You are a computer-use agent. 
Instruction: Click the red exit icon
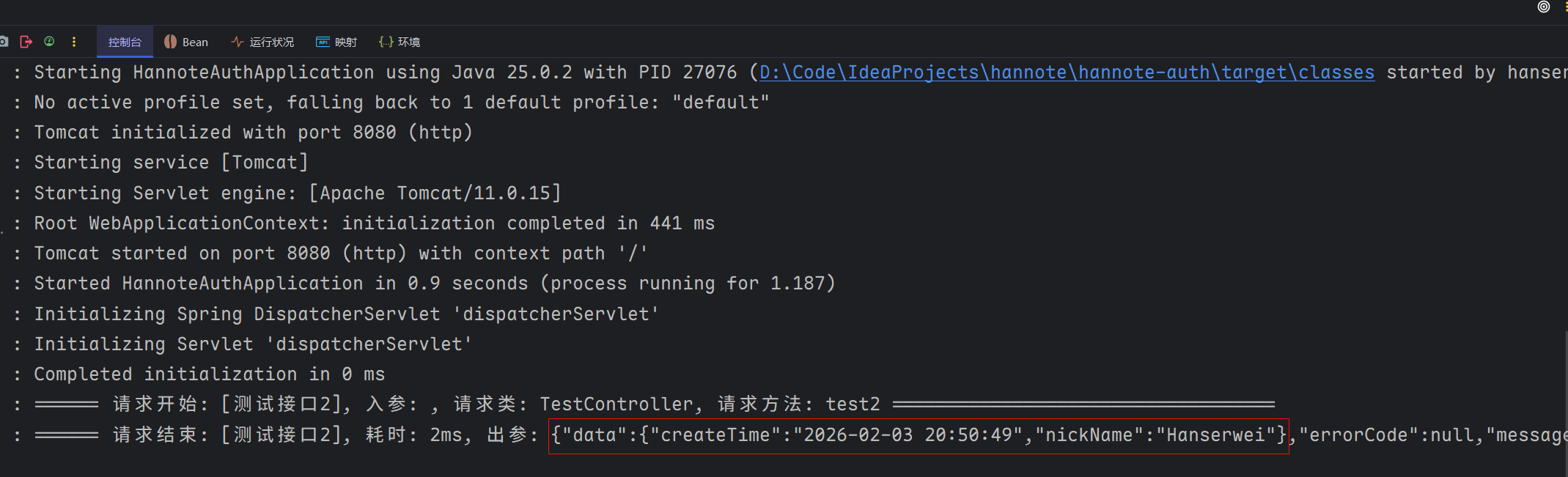26,42
